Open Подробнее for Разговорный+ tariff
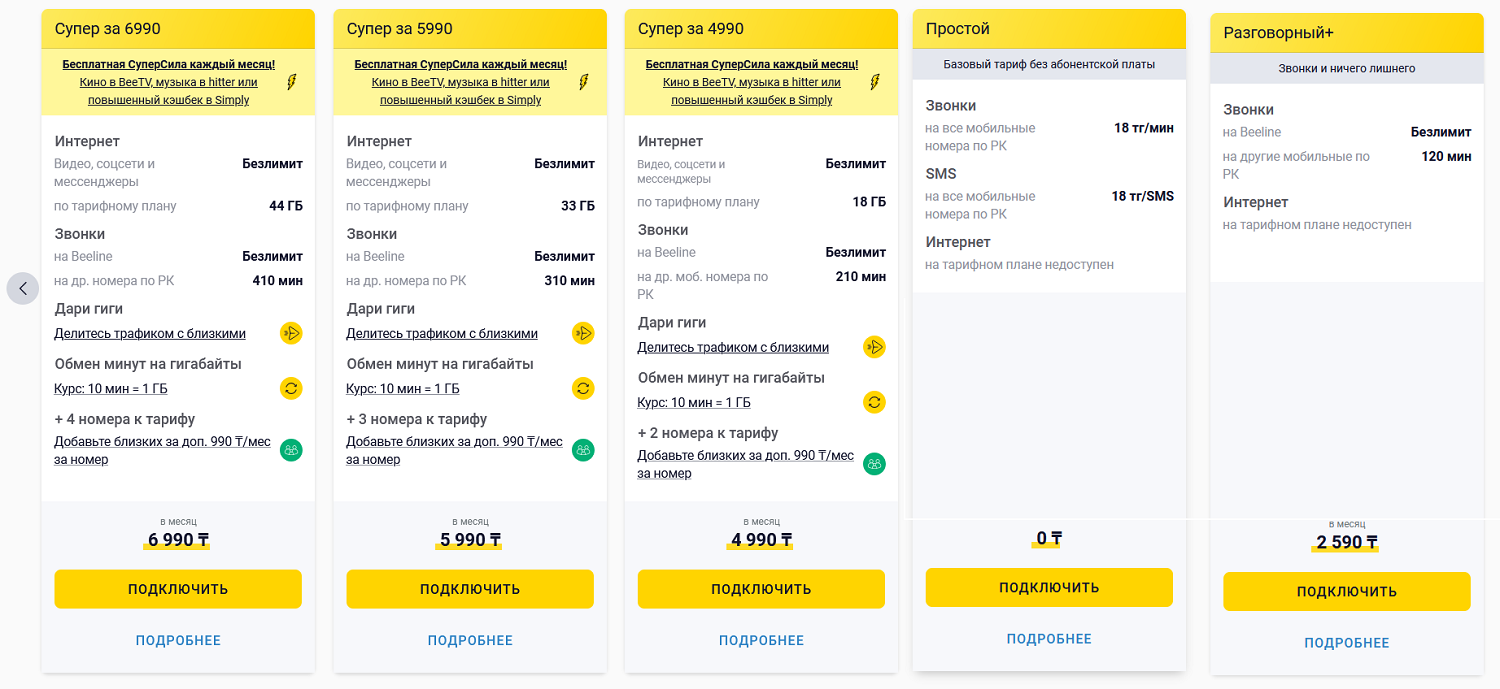Screen dimensions: 1500x689 (x=1347, y=642)
